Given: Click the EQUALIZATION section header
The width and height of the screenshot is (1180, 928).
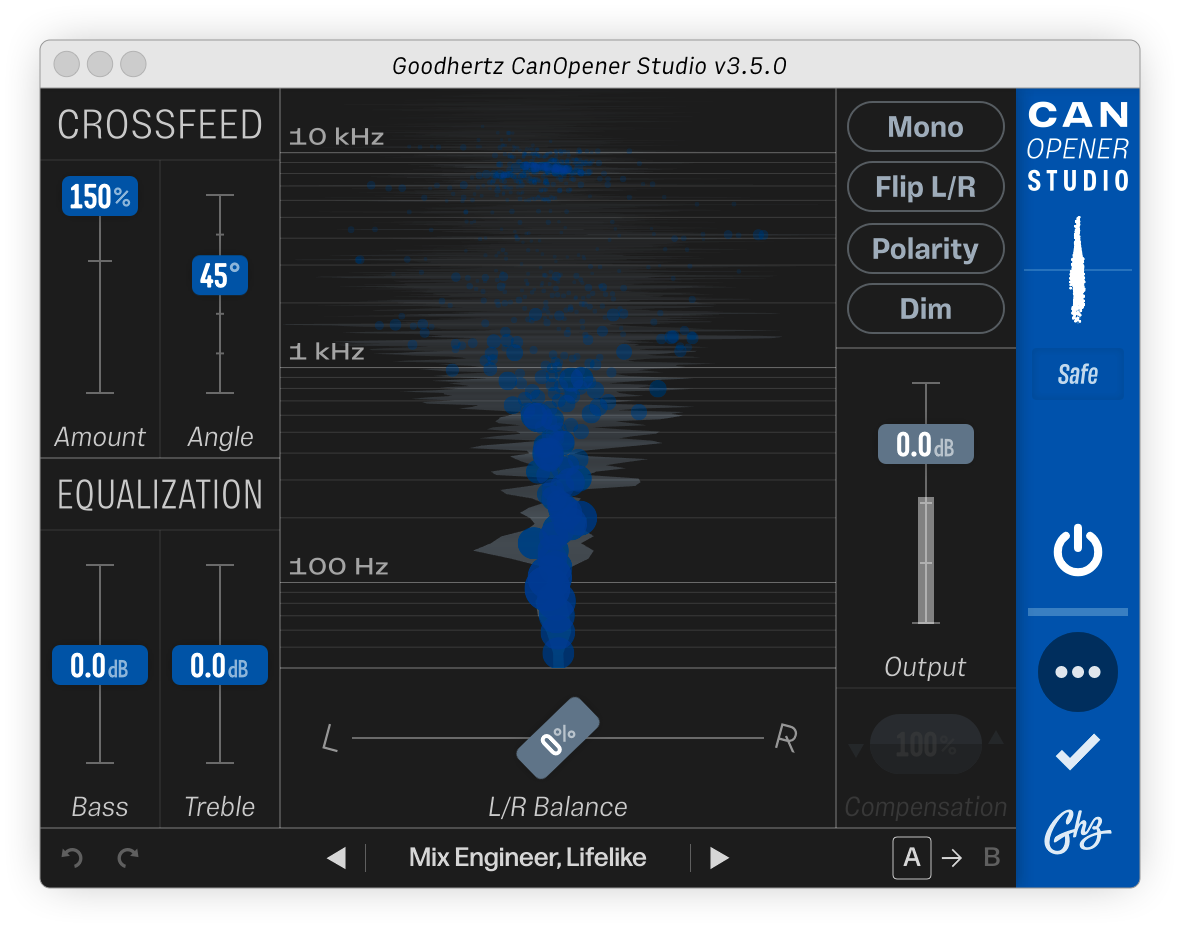Looking at the screenshot, I should (160, 495).
